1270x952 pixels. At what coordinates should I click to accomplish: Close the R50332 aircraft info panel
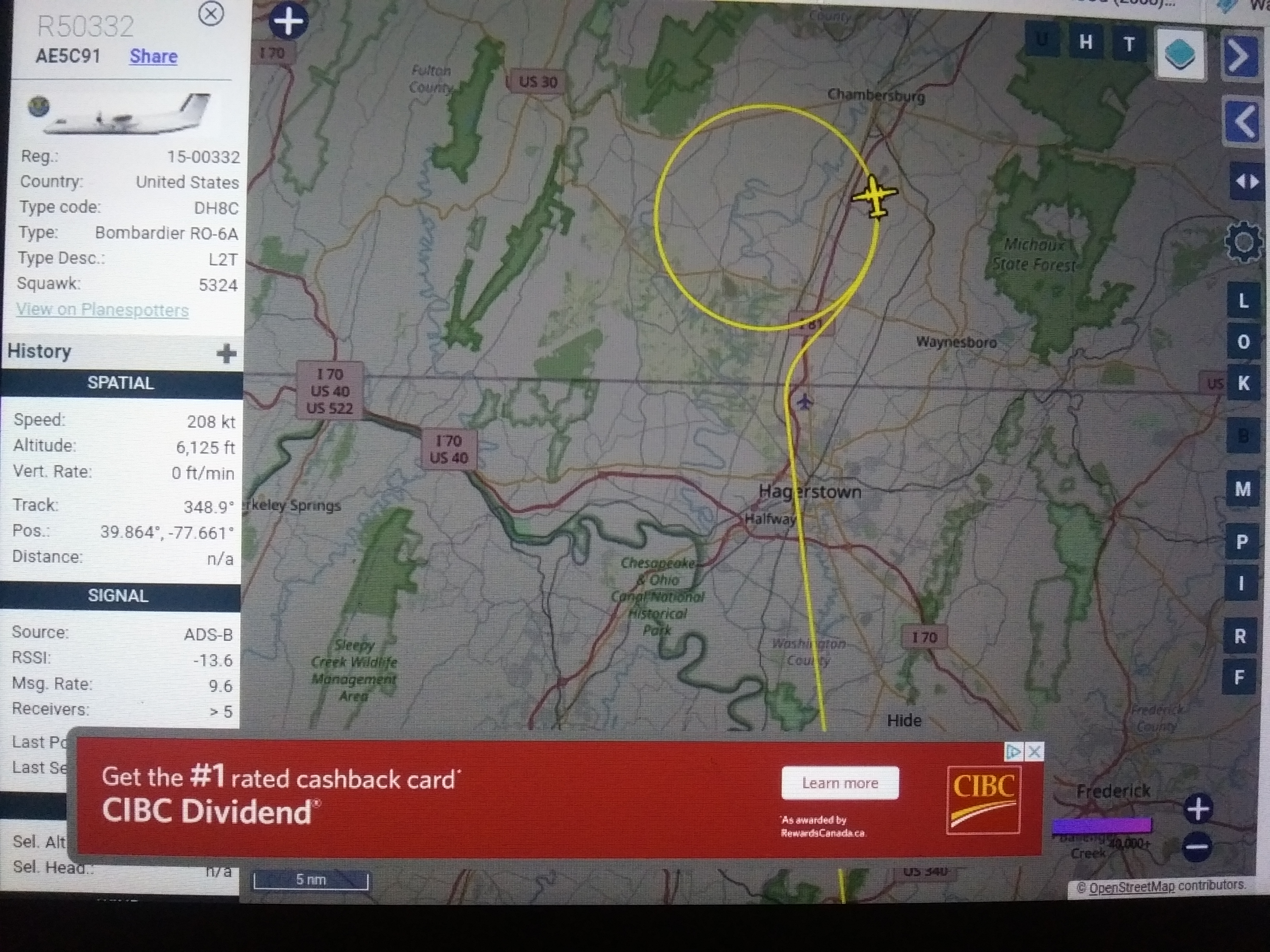click(211, 13)
